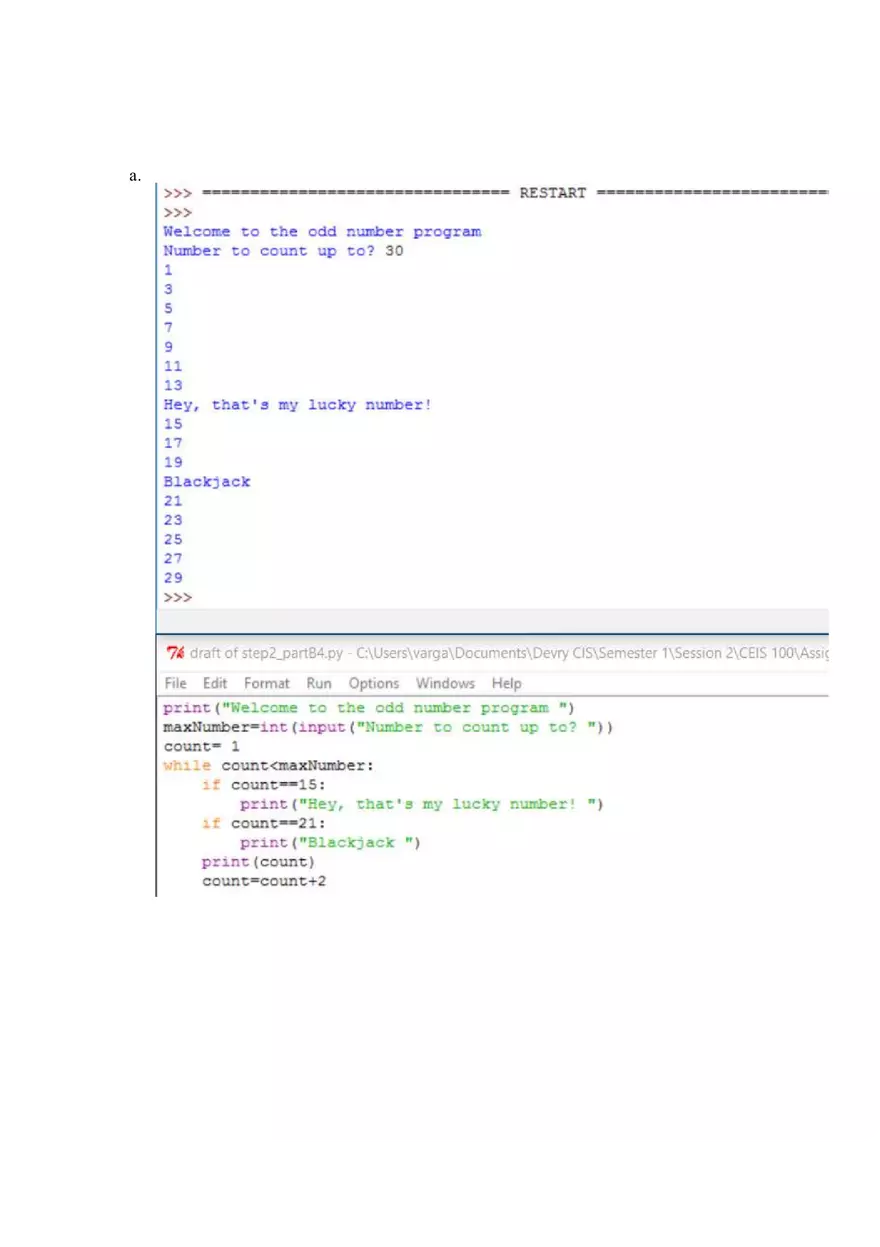880x1247 pixels.
Task: Click output number 29 in shell
Action: coord(173,578)
